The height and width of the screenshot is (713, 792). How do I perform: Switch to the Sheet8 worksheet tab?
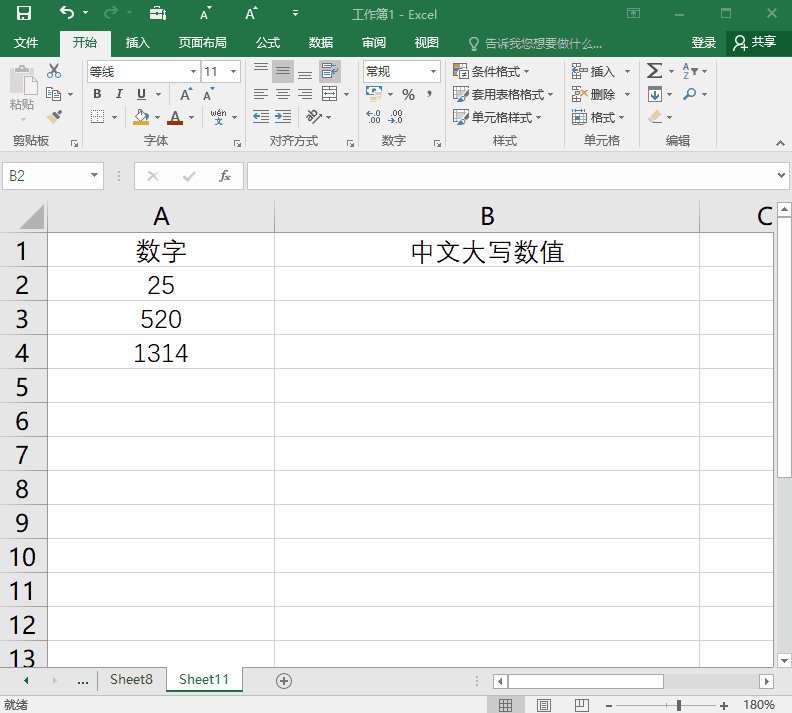(x=131, y=680)
